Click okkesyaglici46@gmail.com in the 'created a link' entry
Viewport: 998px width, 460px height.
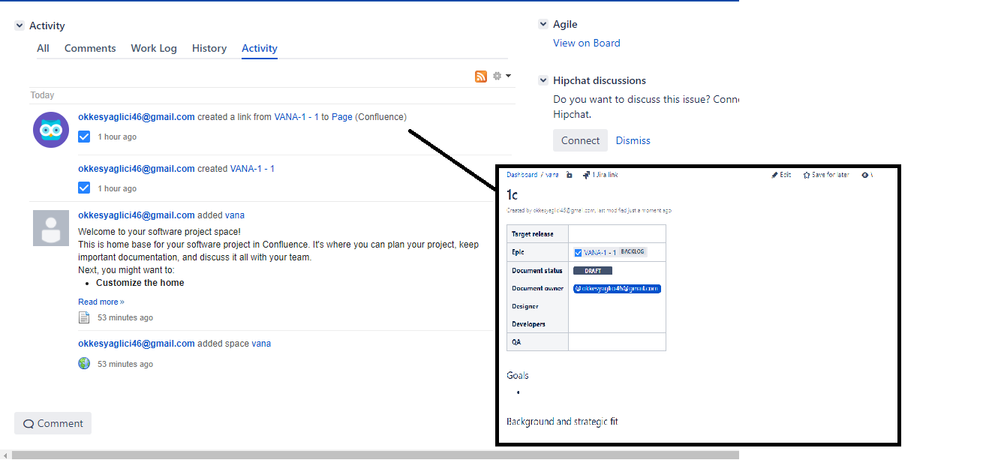click(x=136, y=117)
